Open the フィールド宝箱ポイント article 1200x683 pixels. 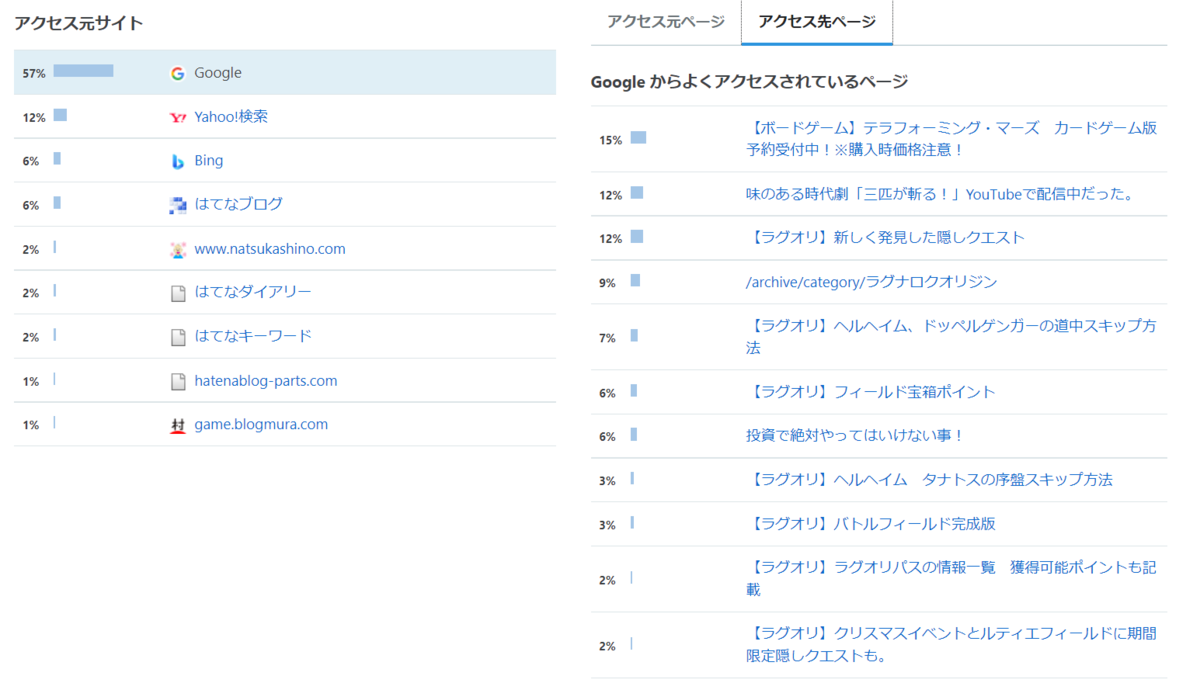[871, 392]
